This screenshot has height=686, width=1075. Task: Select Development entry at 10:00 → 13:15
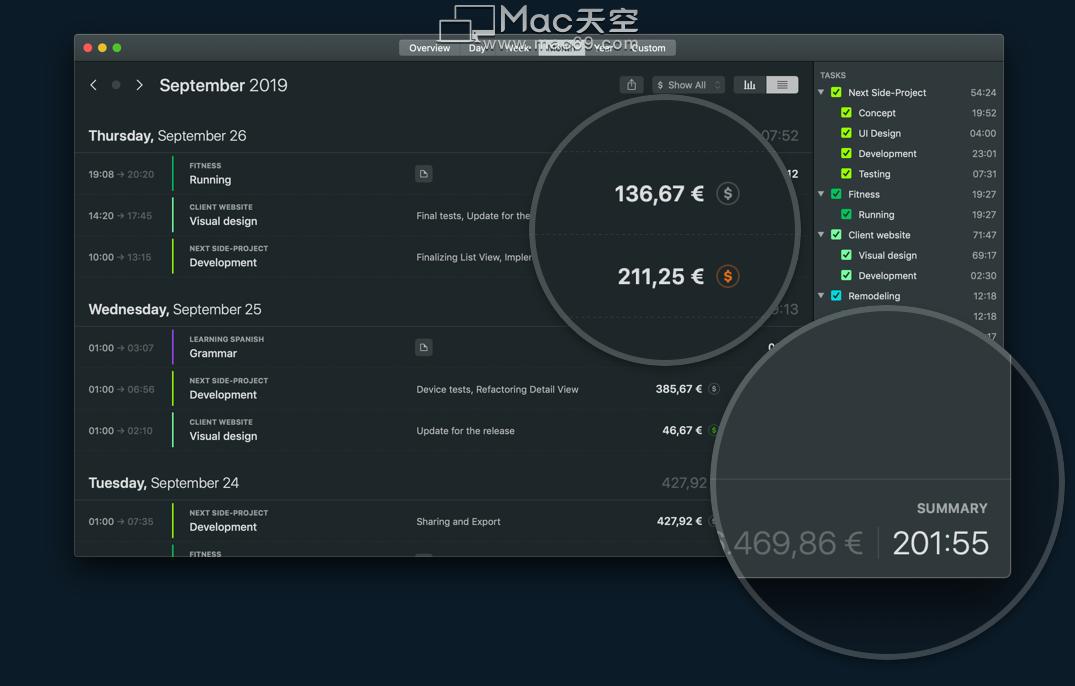point(444,257)
